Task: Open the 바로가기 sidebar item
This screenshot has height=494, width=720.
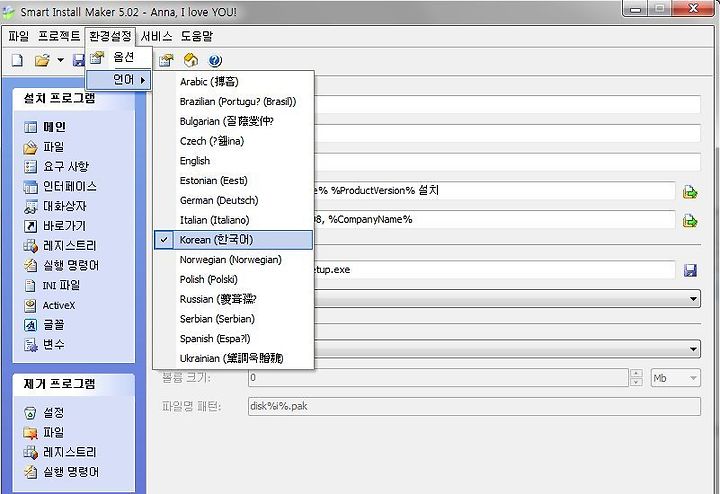Action: (54, 226)
